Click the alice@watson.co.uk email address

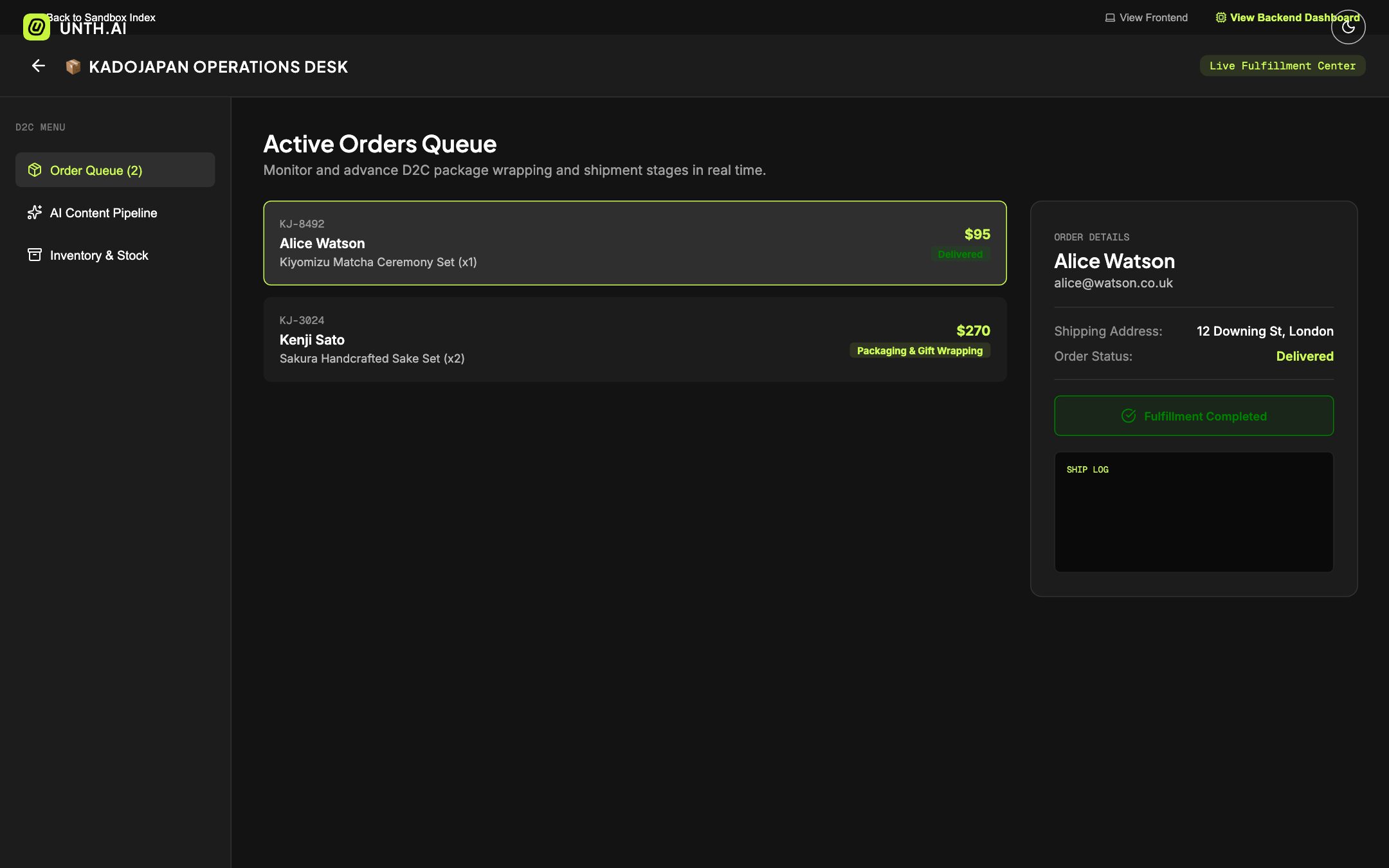tap(1113, 283)
